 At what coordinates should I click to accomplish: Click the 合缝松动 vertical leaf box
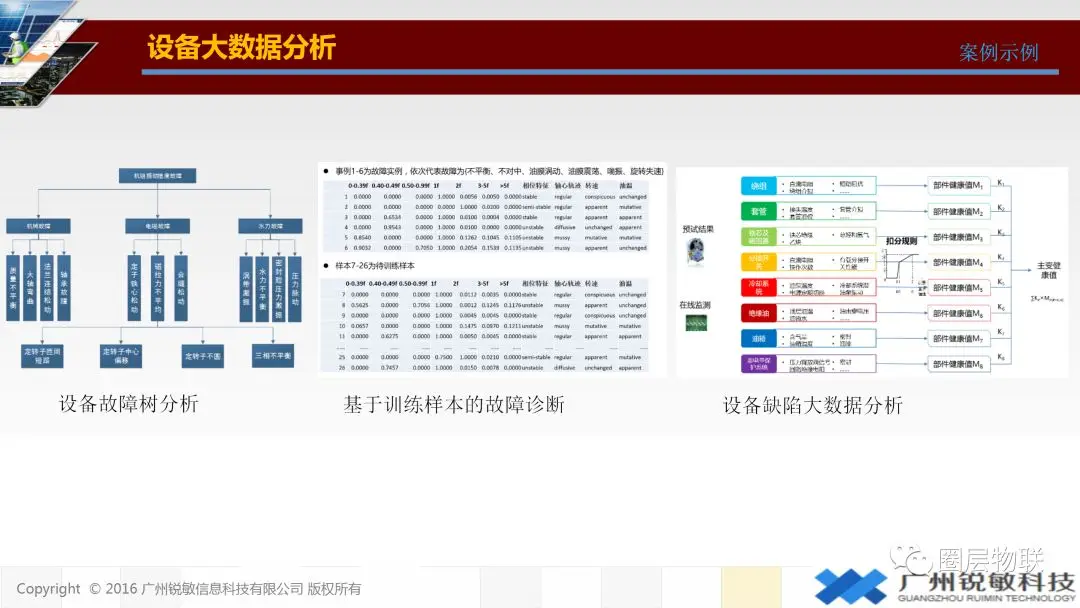coord(181,288)
